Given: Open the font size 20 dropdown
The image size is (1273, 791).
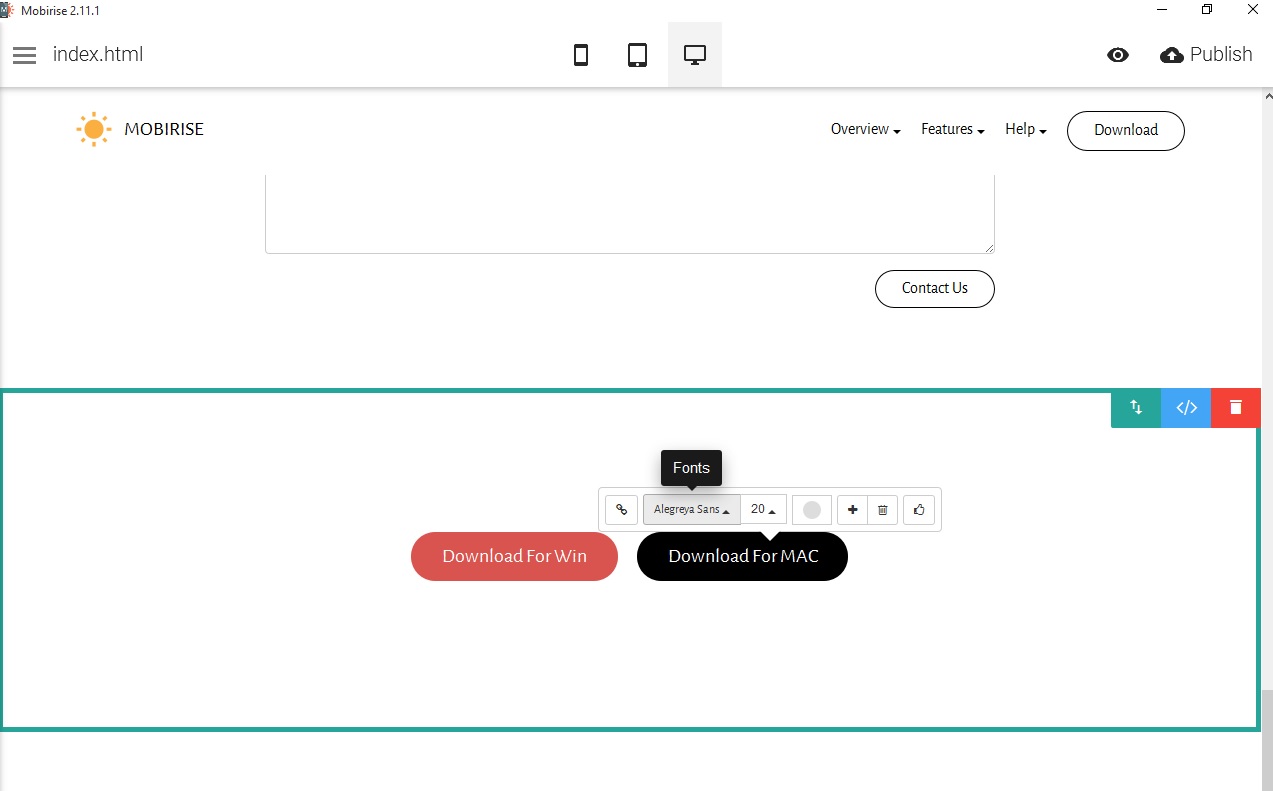Looking at the screenshot, I should 763,509.
